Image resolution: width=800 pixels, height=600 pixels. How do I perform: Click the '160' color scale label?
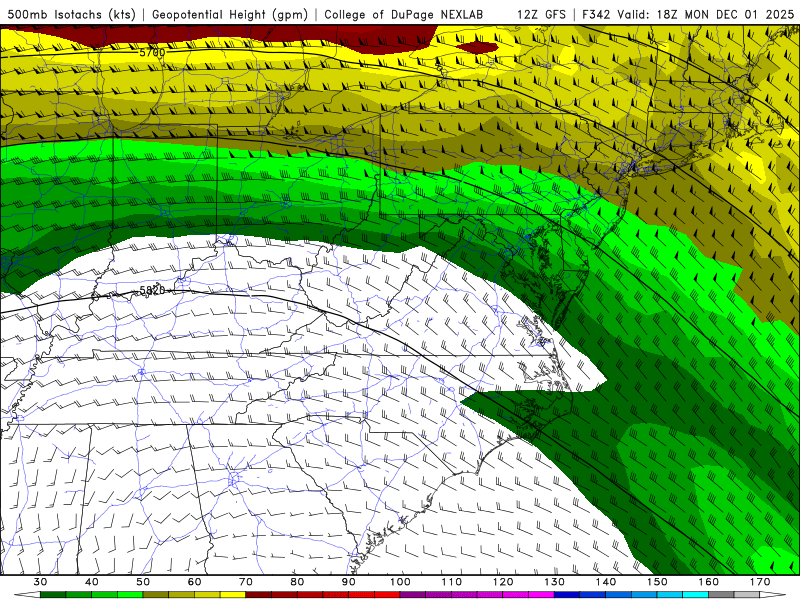709,582
